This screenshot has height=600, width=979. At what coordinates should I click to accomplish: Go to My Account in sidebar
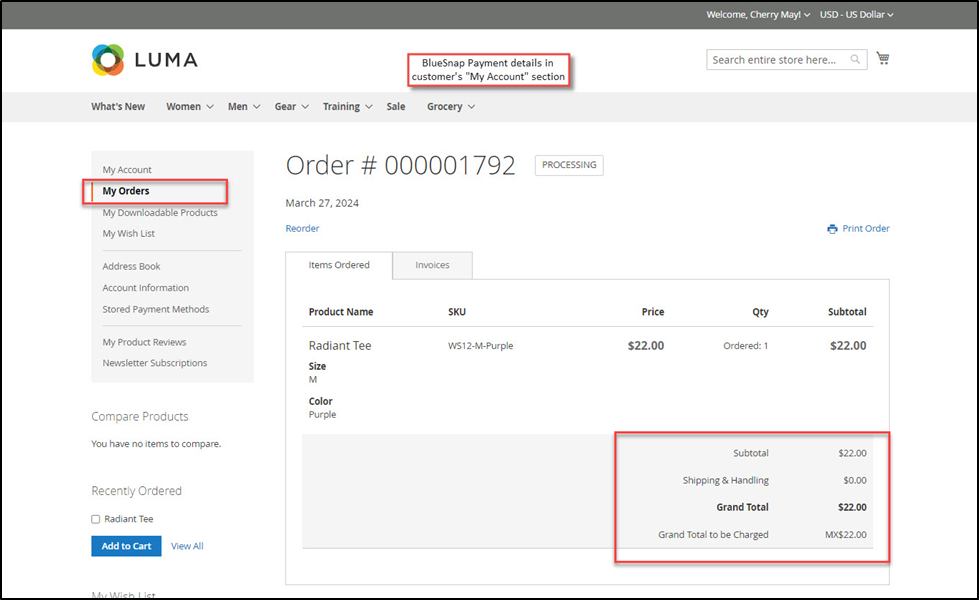click(x=127, y=170)
